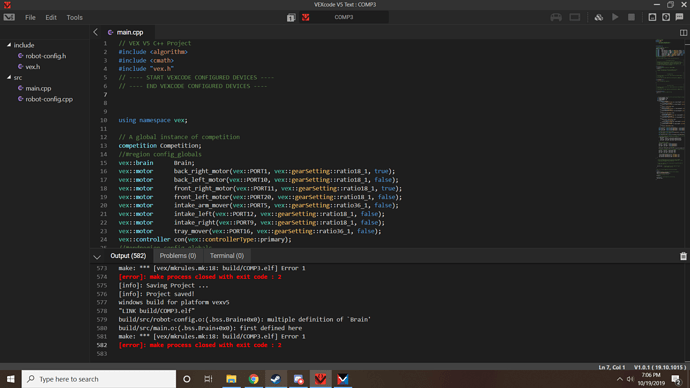
Task: Stop the program with the stop button
Action: (631, 17)
